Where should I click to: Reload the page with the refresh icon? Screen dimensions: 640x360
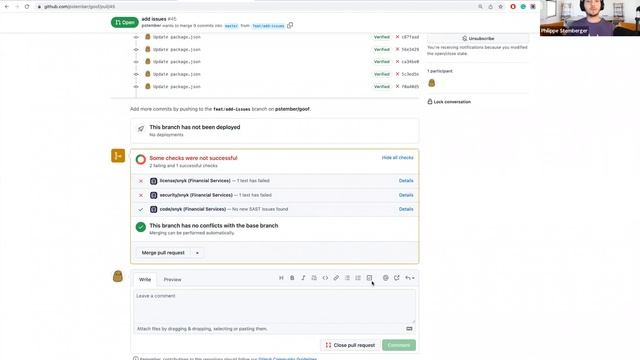pos(27,7)
